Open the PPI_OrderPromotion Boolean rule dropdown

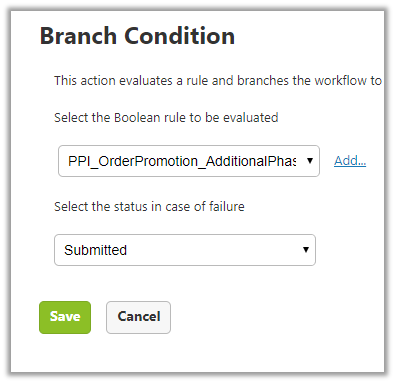point(189,161)
